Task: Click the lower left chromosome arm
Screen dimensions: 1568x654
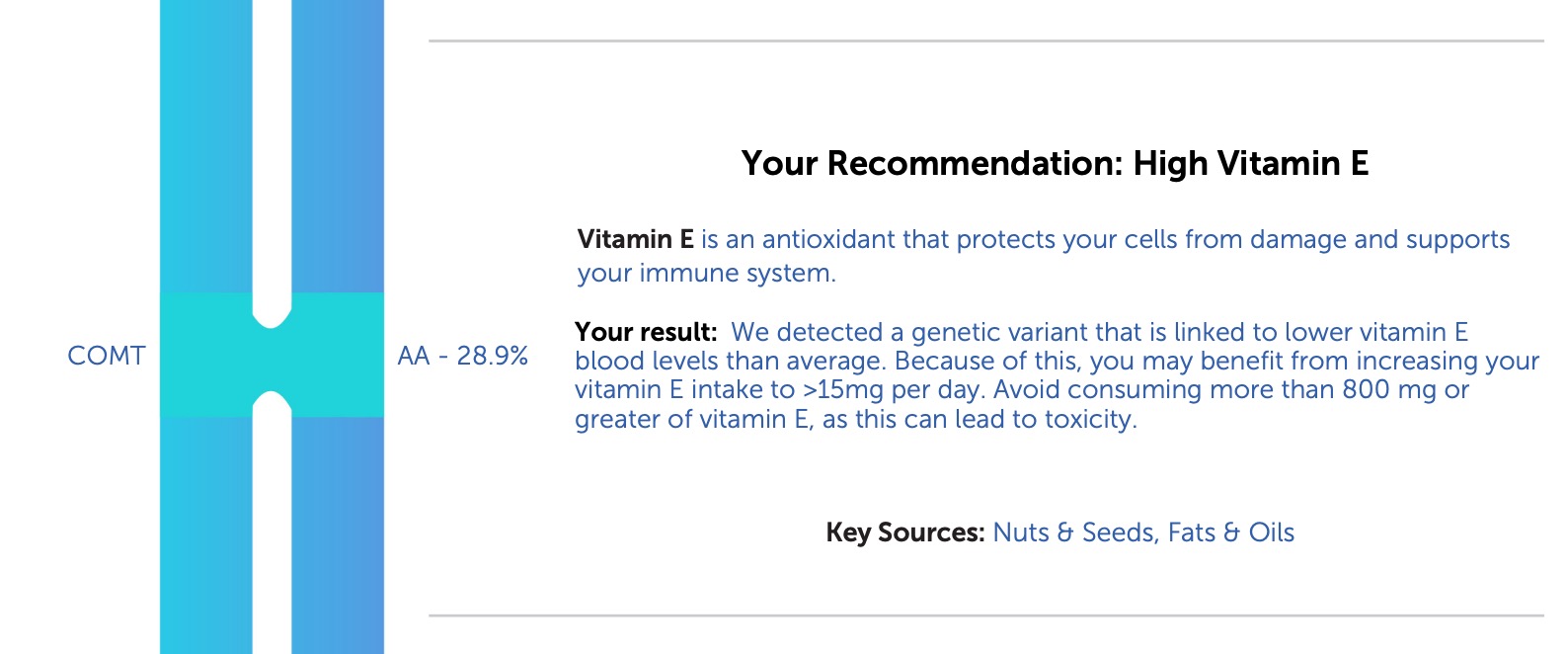Action: point(206,535)
